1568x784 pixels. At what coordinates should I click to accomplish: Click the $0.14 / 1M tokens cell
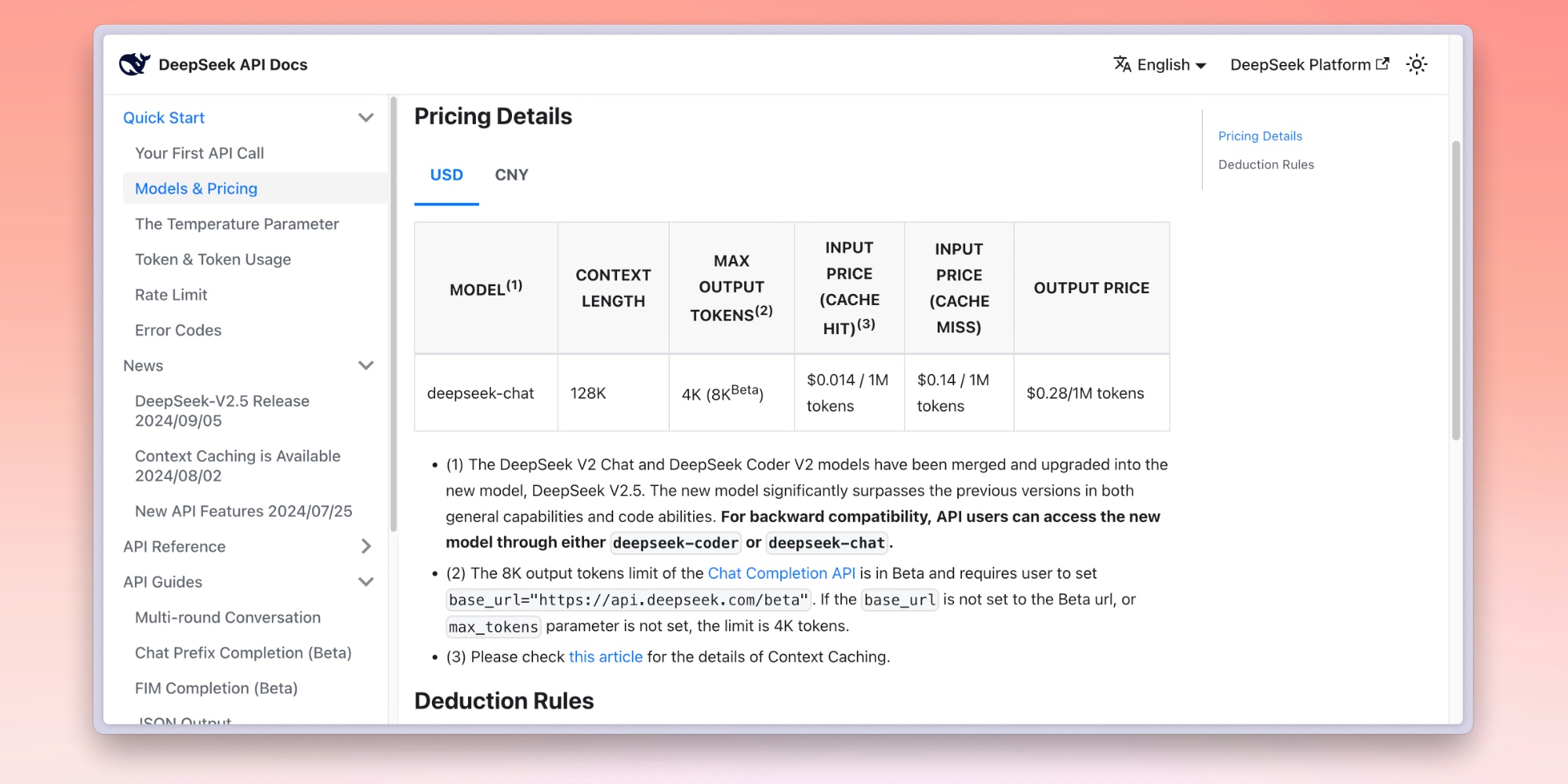pos(959,393)
